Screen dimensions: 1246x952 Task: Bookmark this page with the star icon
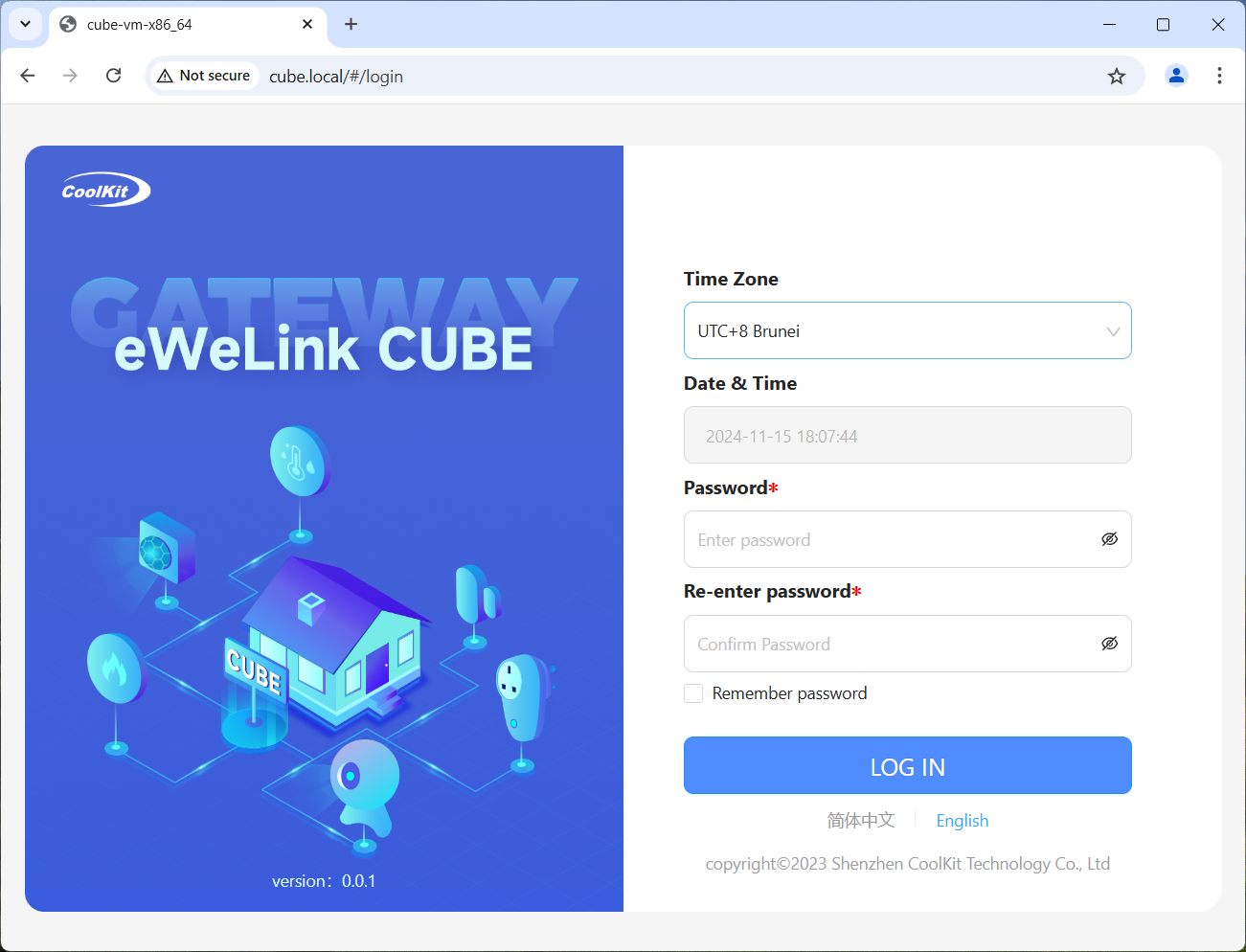coord(1117,76)
